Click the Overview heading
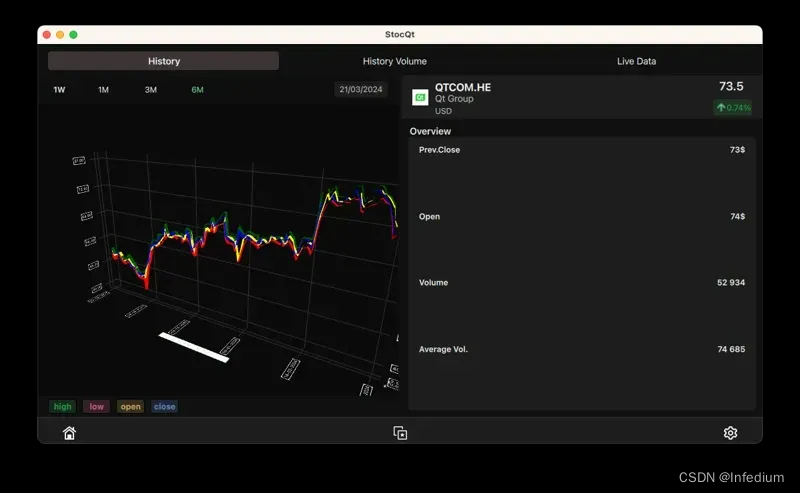Screen dimensions: 800x493 point(430,131)
